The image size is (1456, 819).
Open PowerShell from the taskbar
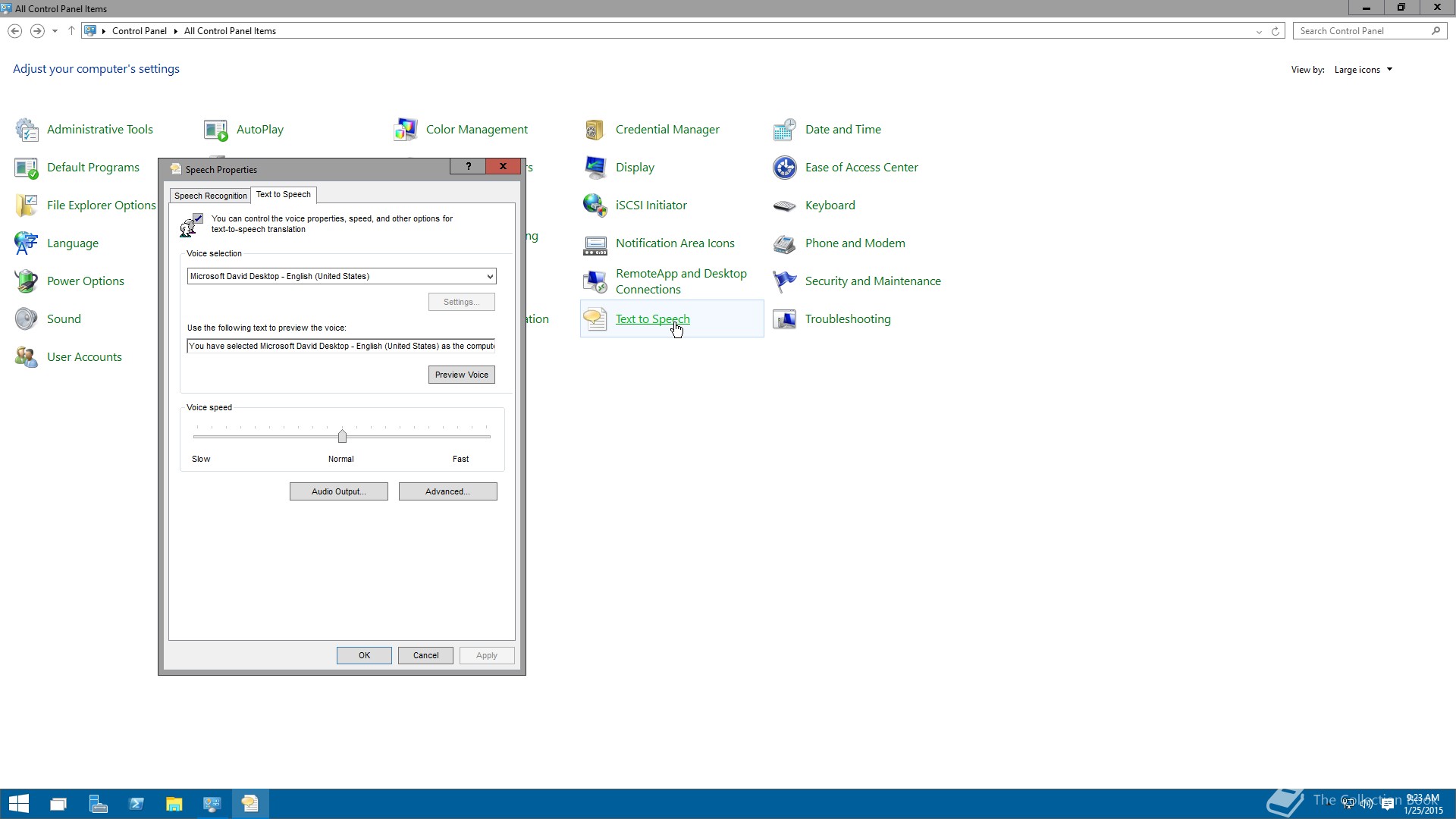[x=136, y=804]
